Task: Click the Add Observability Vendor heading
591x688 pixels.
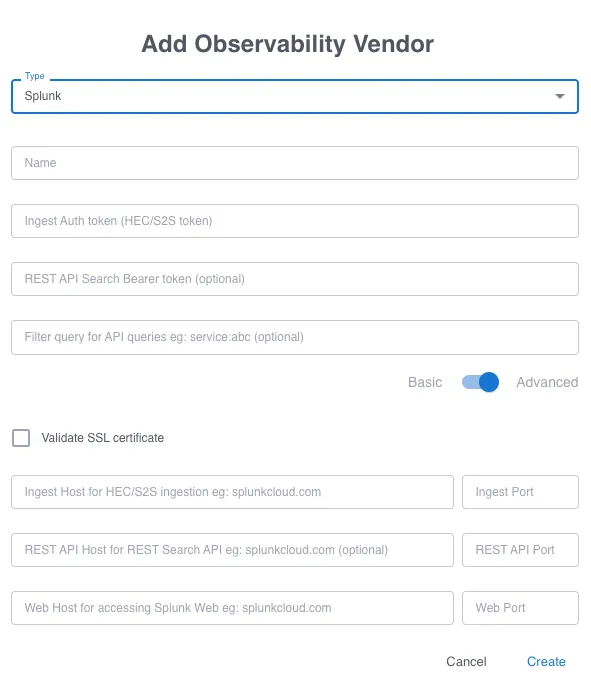Action: point(287,44)
